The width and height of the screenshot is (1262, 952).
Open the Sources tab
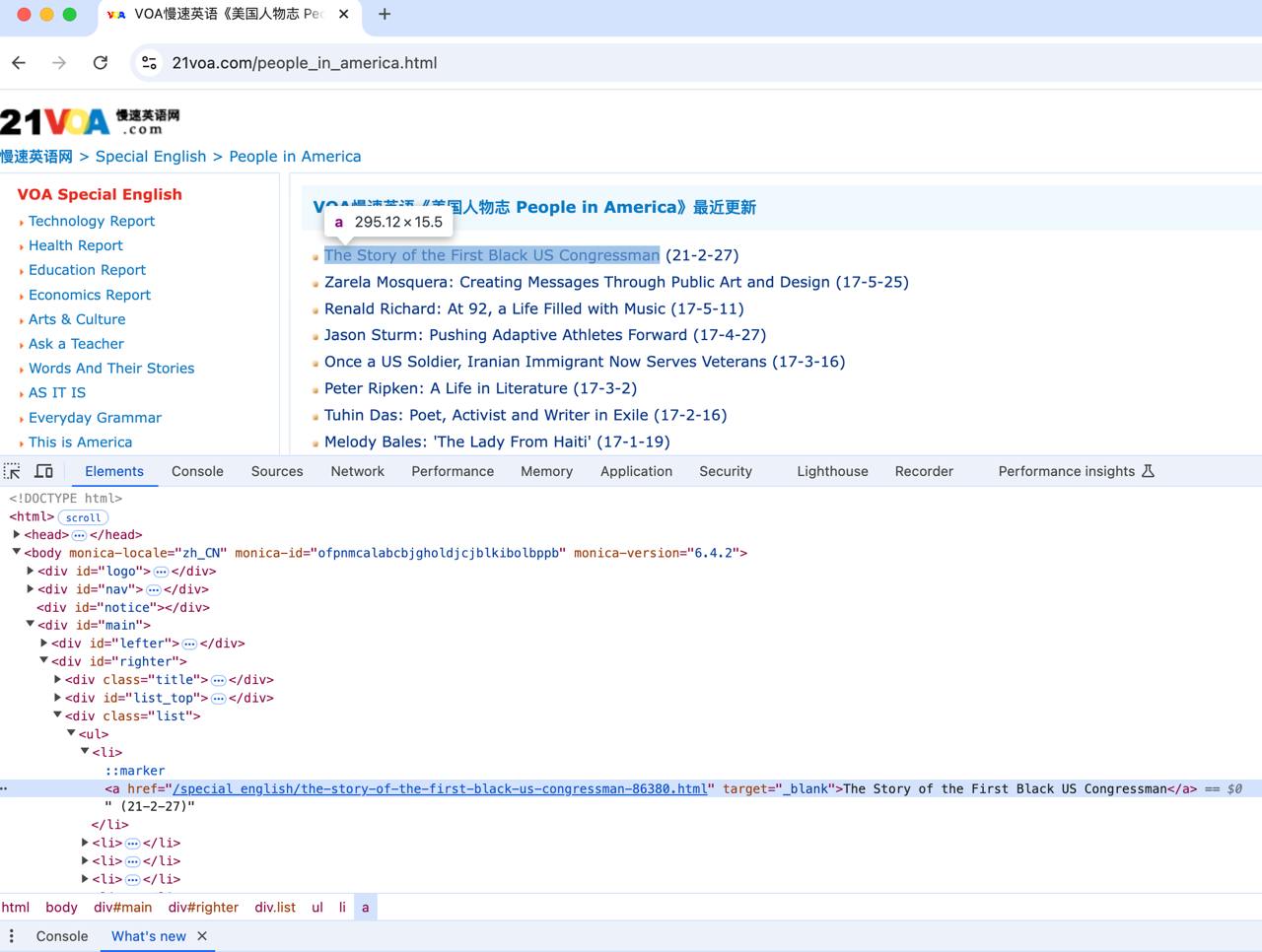(x=277, y=471)
